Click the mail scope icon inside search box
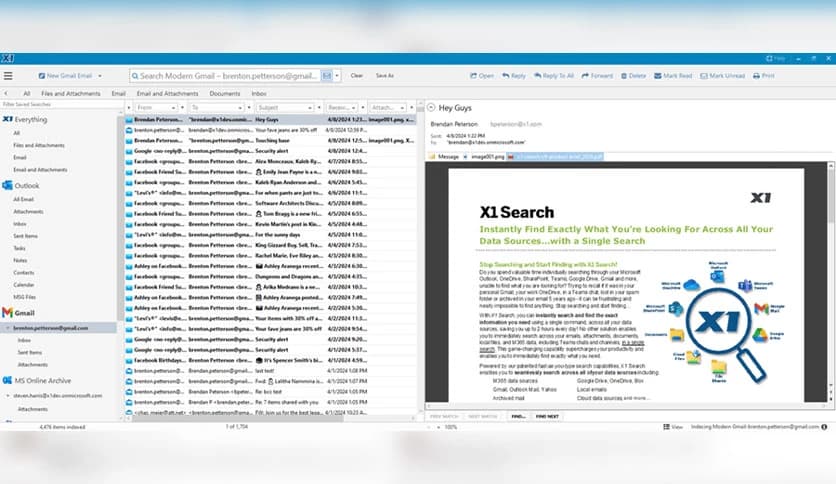Viewport: 836px width, 484px height. 327,76
